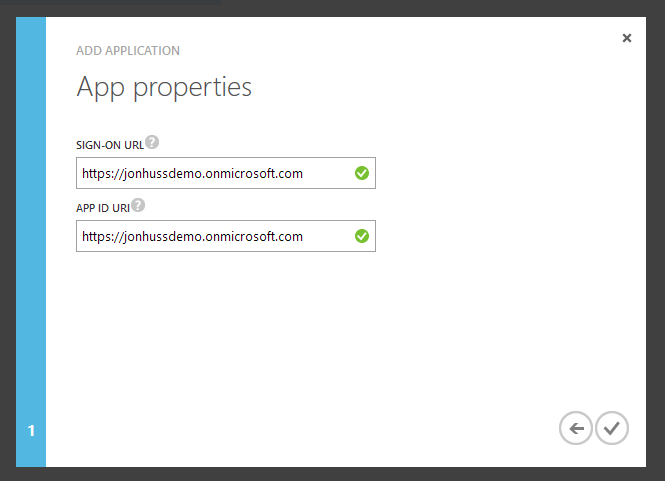Complete the wizard with the checkmark button
The image size is (665, 481).
(x=611, y=429)
